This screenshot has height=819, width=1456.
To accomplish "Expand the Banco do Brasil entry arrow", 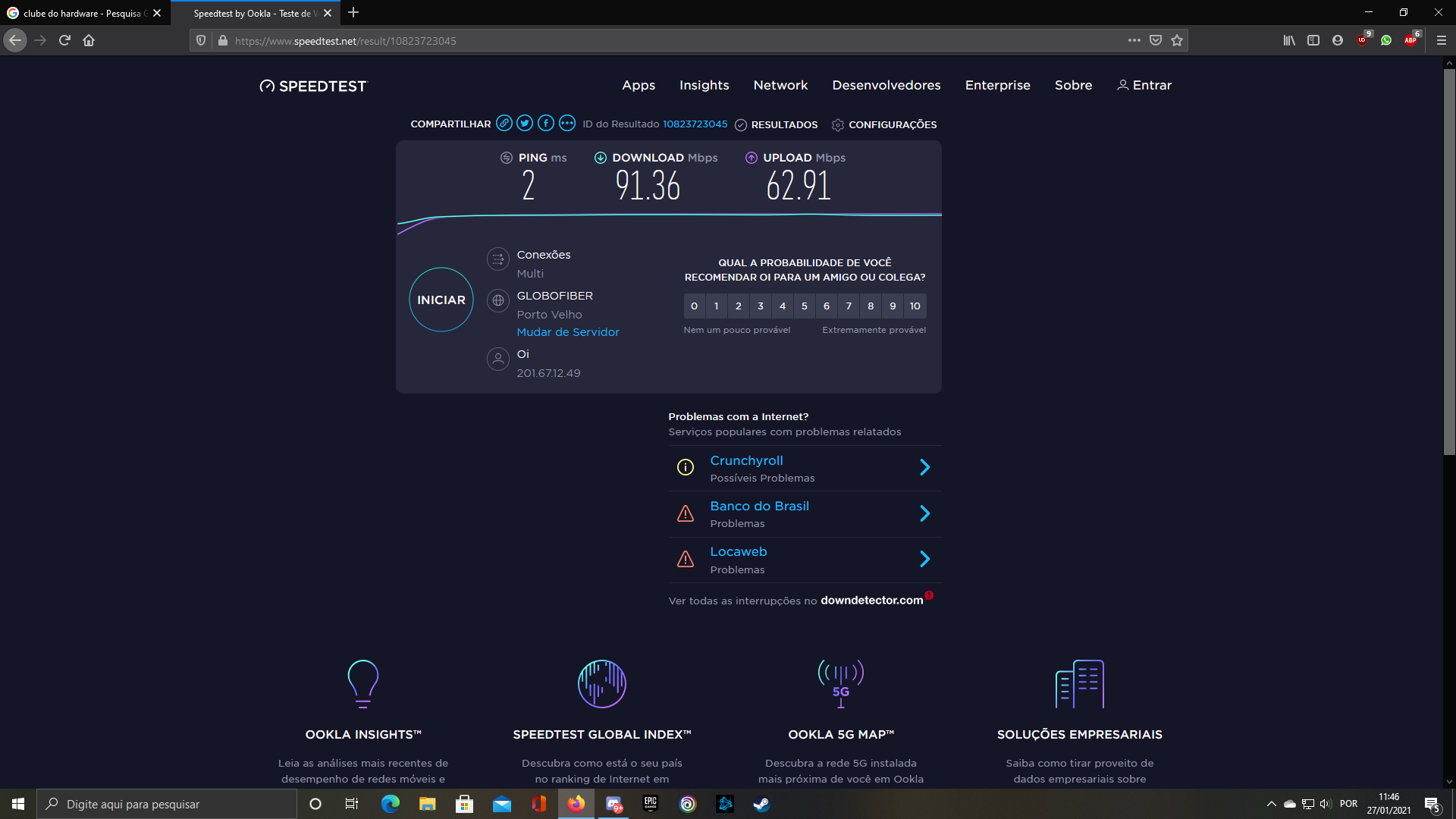I will [x=925, y=513].
